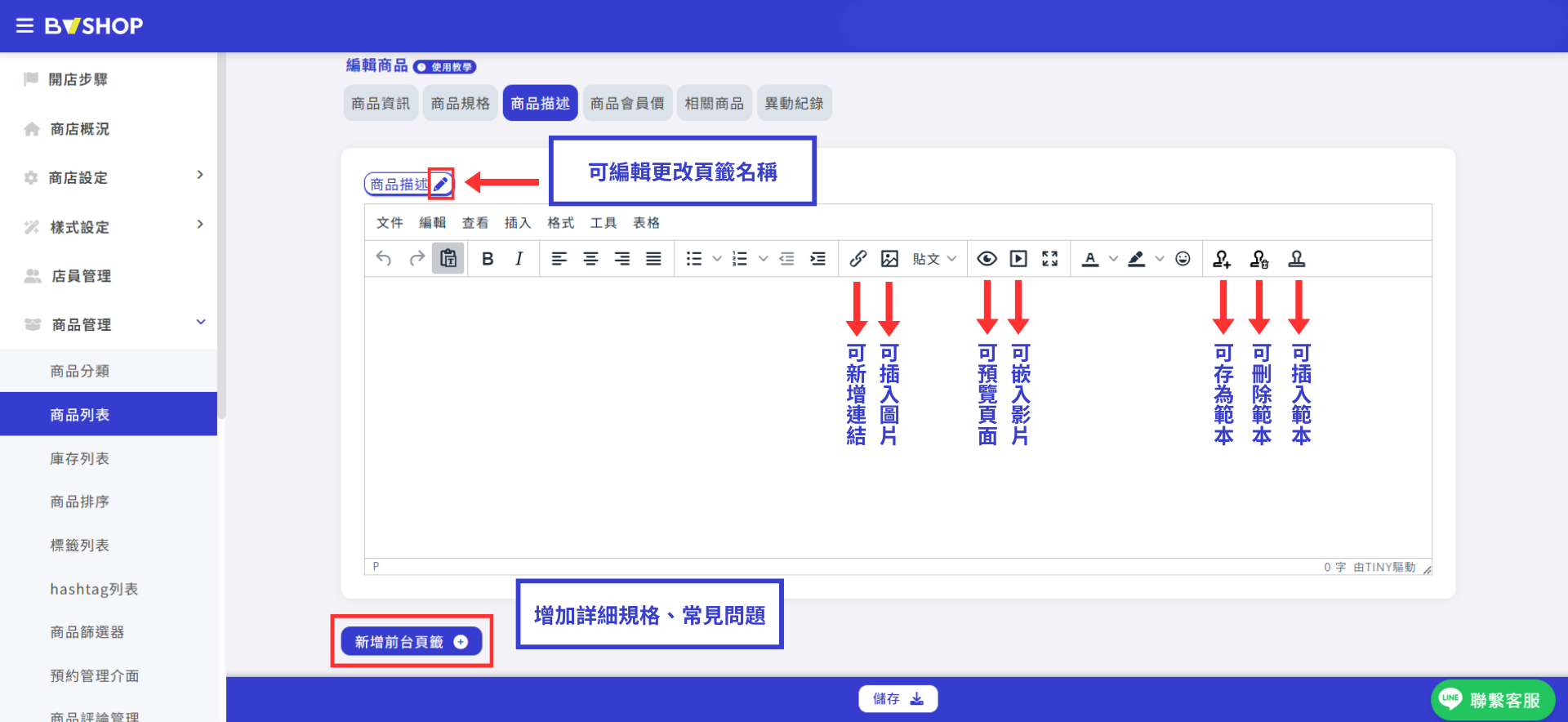Image resolution: width=1568 pixels, height=722 pixels.
Task: Insert template using stamp icon
Action: (1297, 259)
